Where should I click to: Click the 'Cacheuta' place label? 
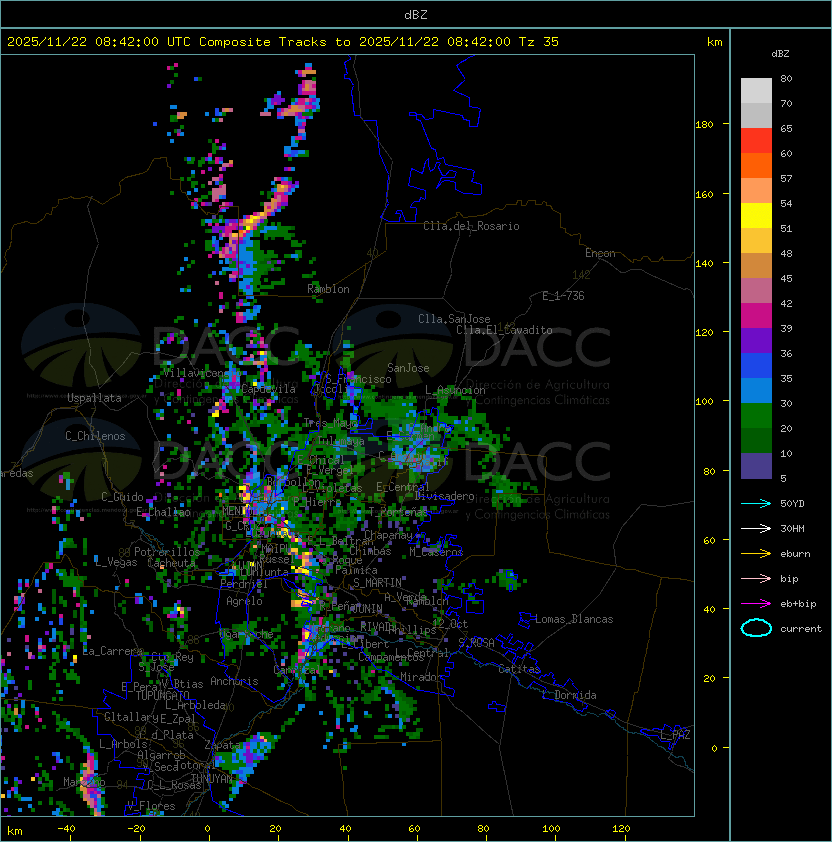click(171, 563)
